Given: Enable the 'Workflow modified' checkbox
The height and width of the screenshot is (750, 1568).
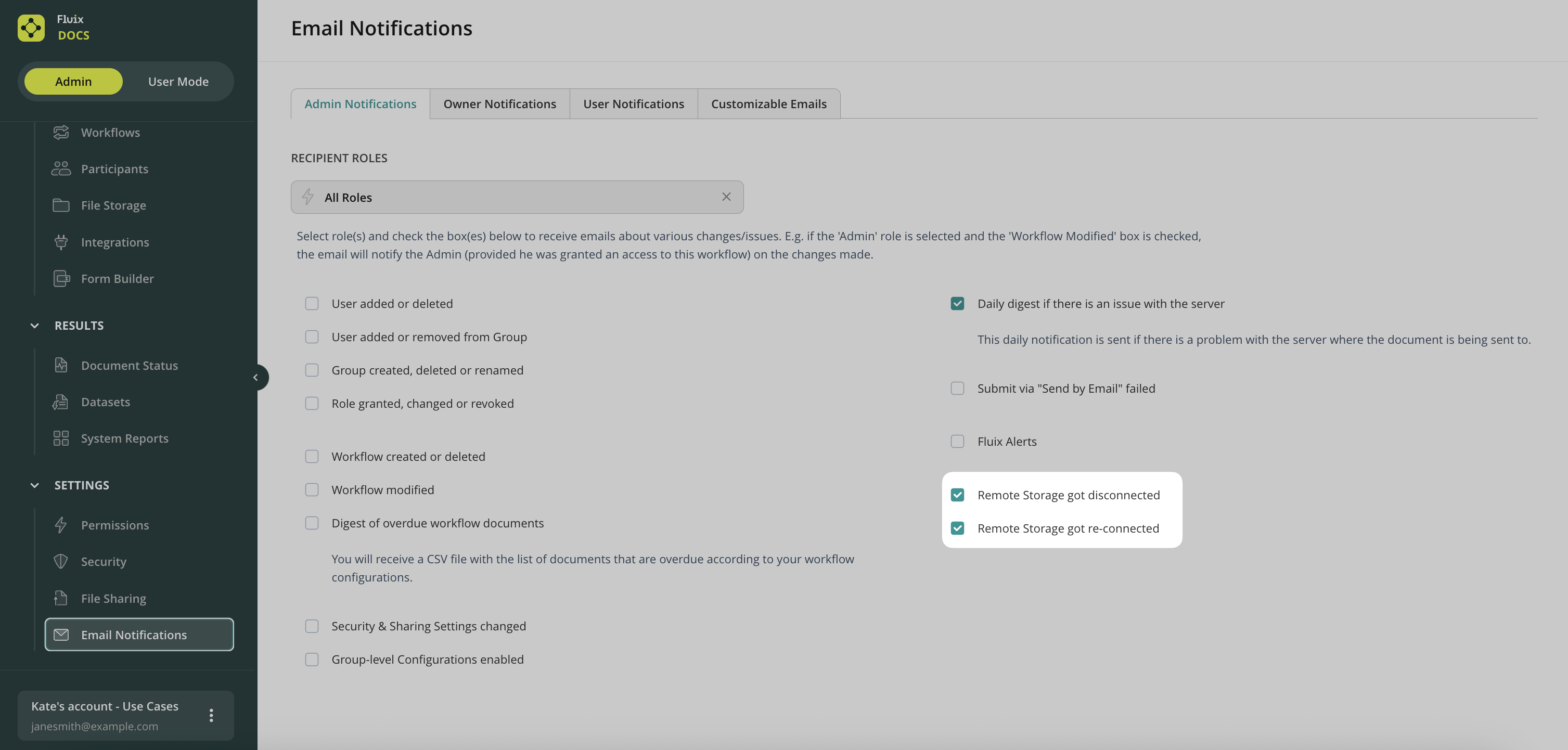Looking at the screenshot, I should (x=312, y=489).
